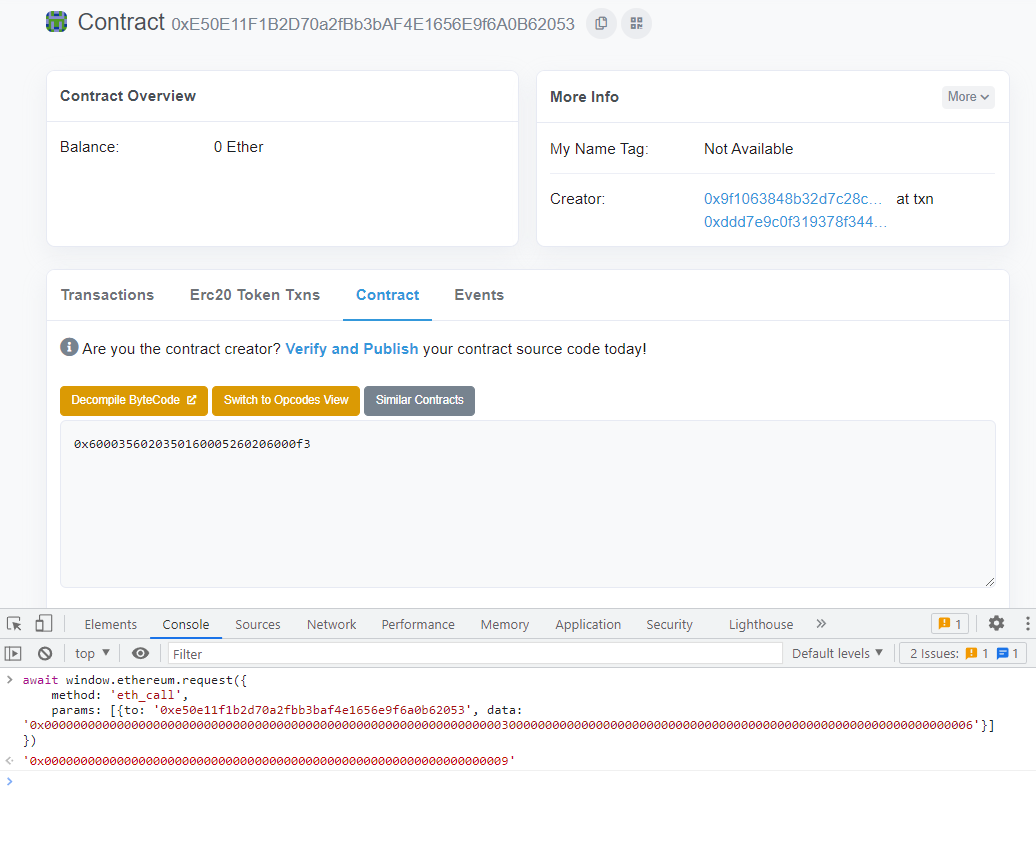
Task: Click Switch to Opcodes View button
Action: point(285,400)
